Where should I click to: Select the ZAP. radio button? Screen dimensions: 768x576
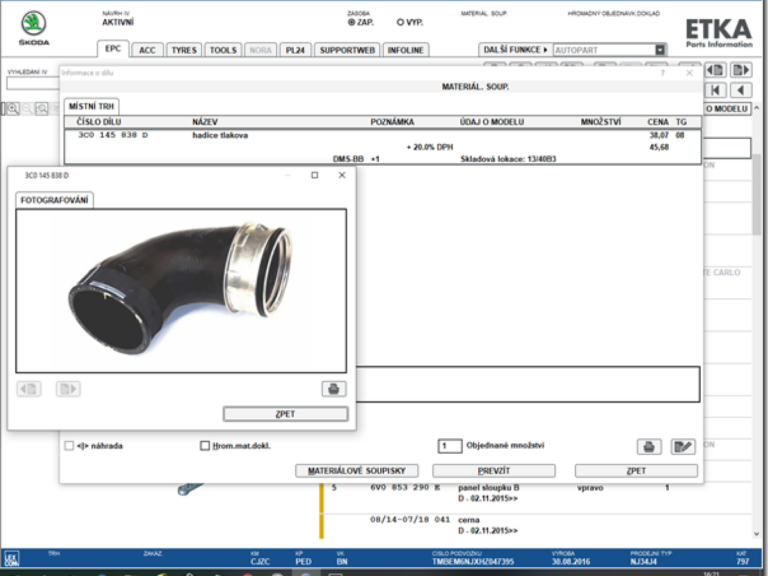[351, 21]
